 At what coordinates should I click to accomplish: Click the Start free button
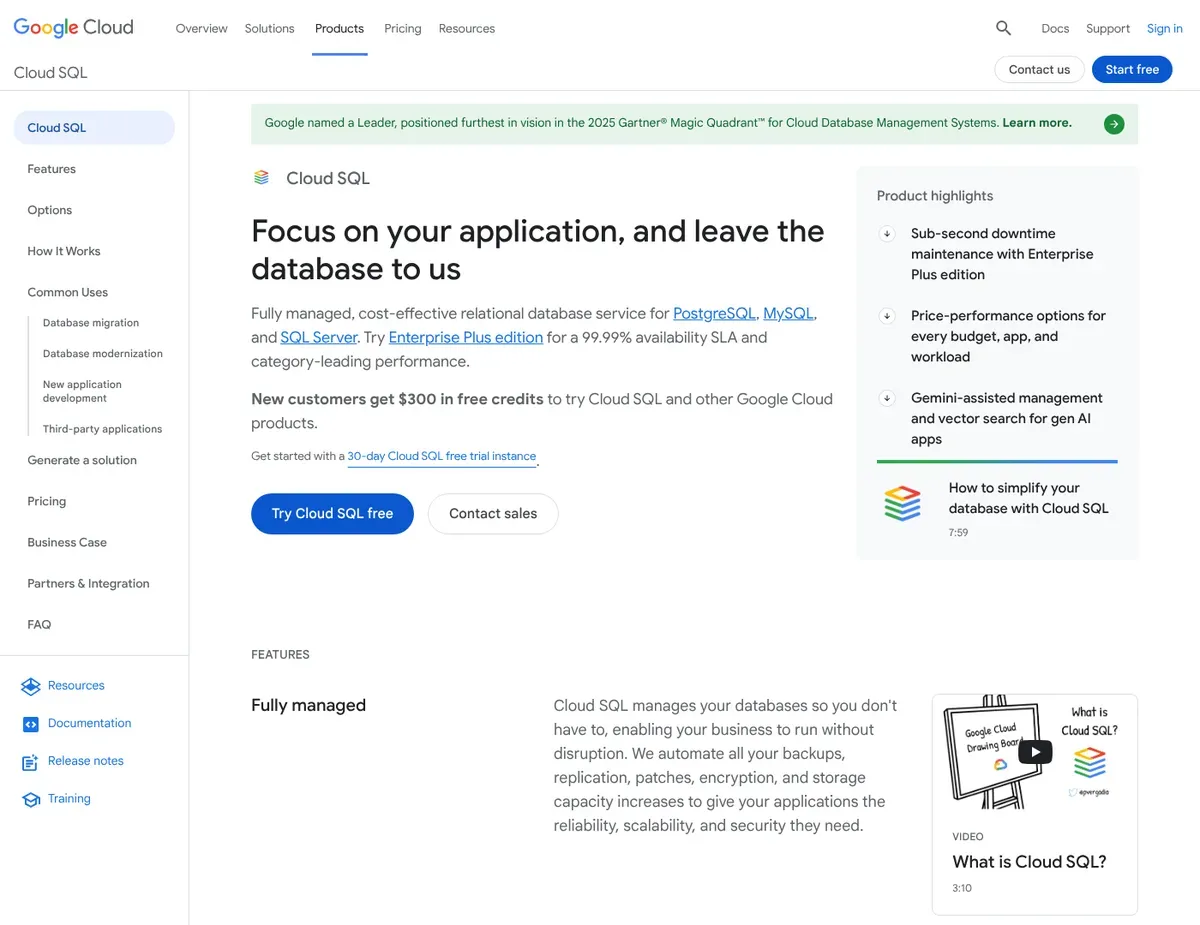pyautogui.click(x=1132, y=69)
